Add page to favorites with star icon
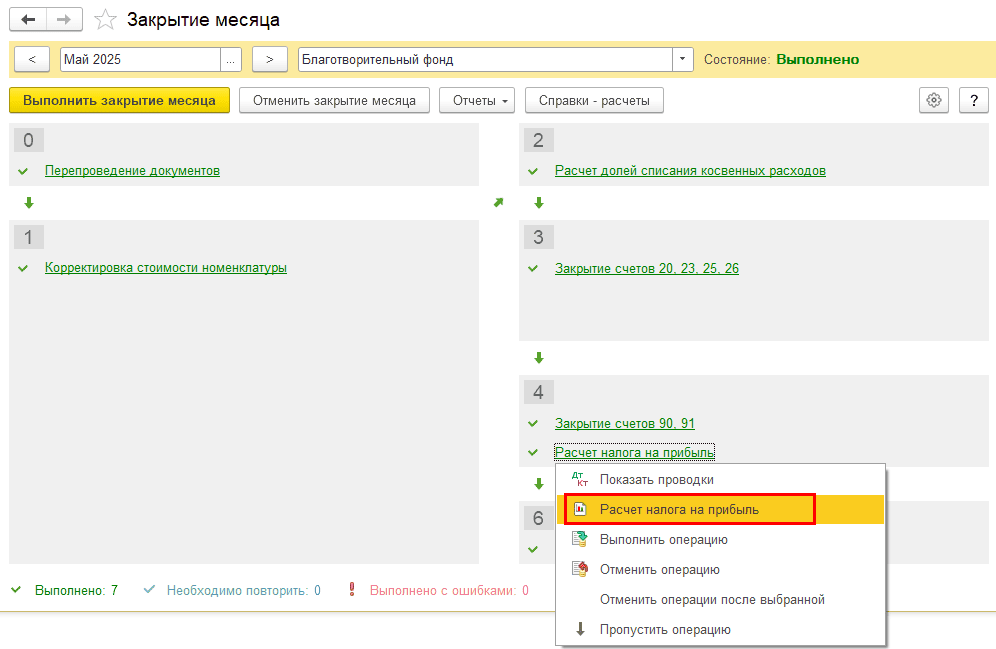Image resolution: width=996 pixels, height=649 pixels. point(105,20)
